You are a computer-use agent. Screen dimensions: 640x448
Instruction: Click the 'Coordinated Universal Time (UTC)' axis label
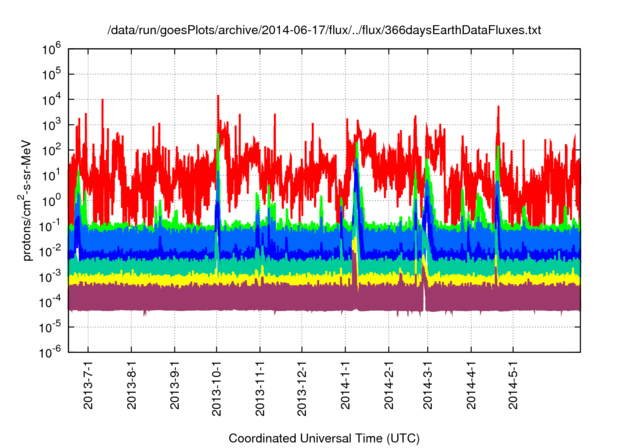click(x=324, y=438)
